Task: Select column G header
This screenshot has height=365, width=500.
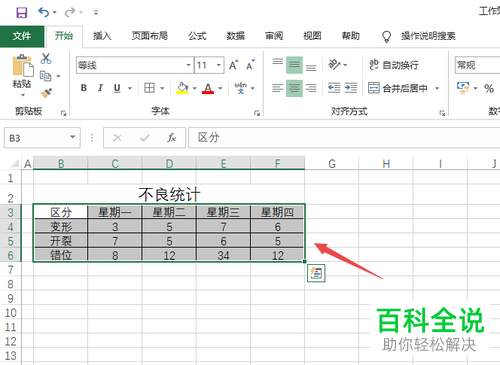Action: 332,164
